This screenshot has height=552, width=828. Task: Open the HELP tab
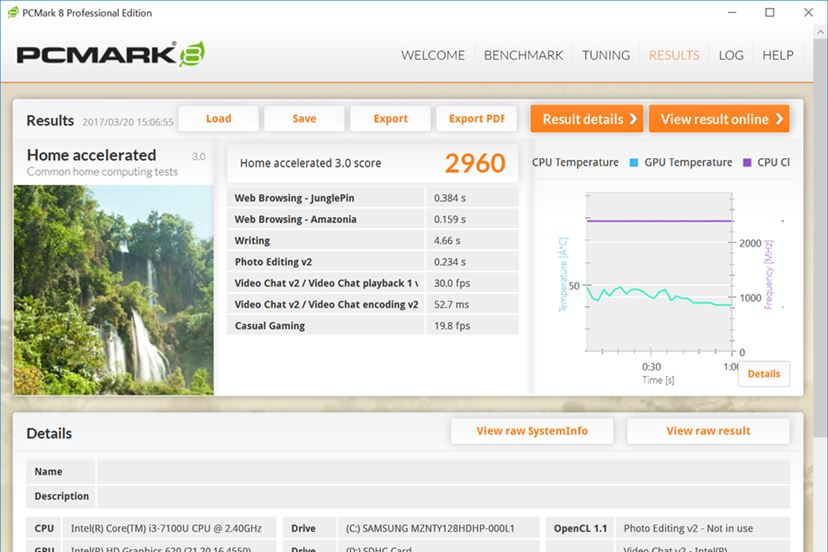[x=777, y=55]
